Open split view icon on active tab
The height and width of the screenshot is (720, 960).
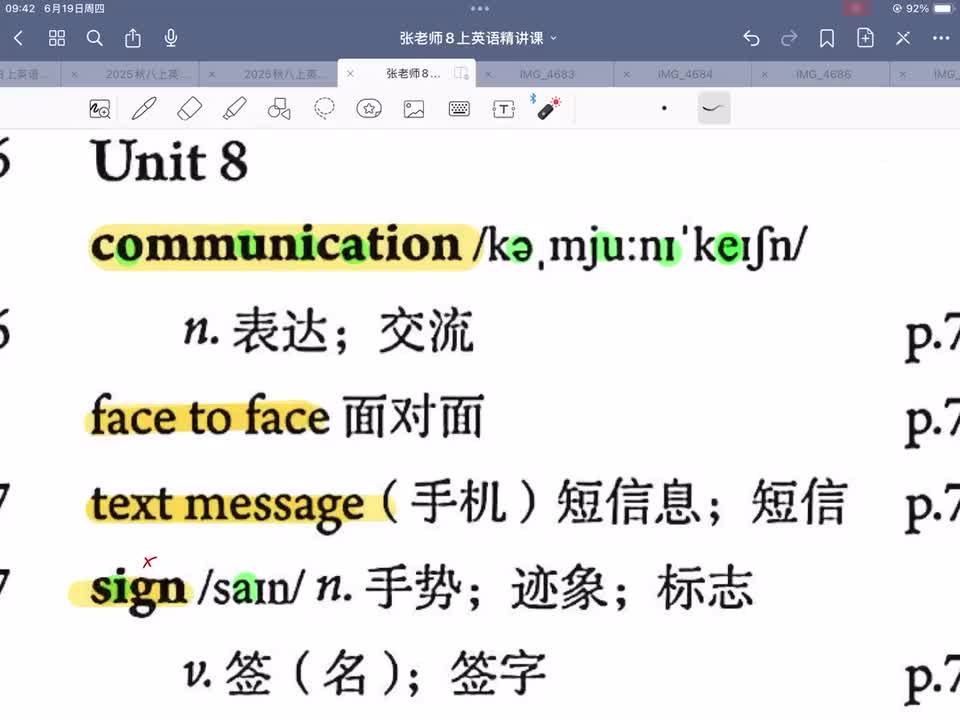[x=462, y=73]
